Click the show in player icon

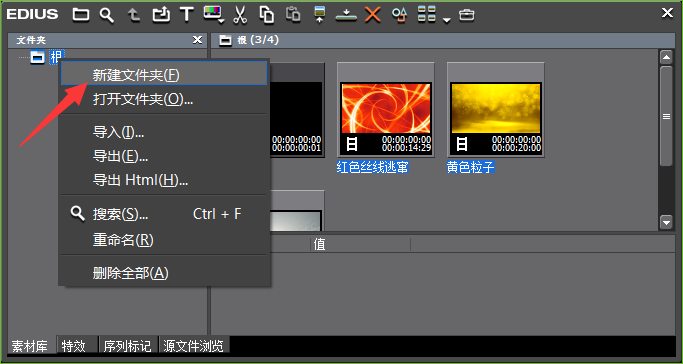click(320, 15)
